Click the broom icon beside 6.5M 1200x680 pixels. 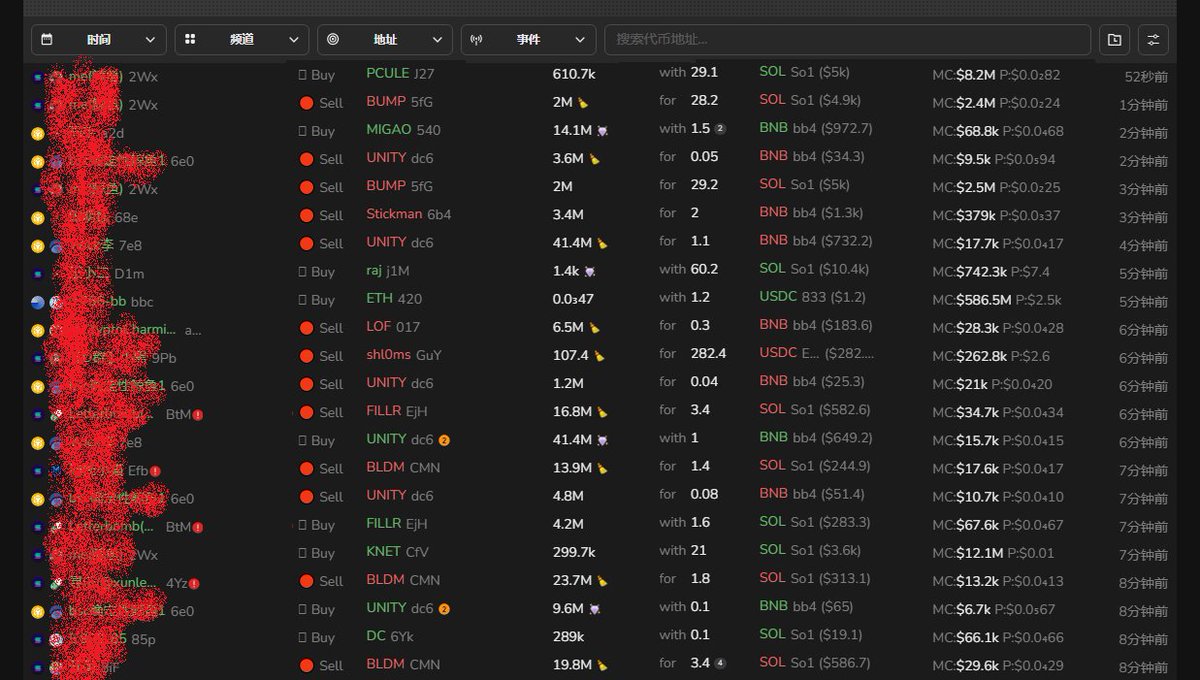(595, 328)
